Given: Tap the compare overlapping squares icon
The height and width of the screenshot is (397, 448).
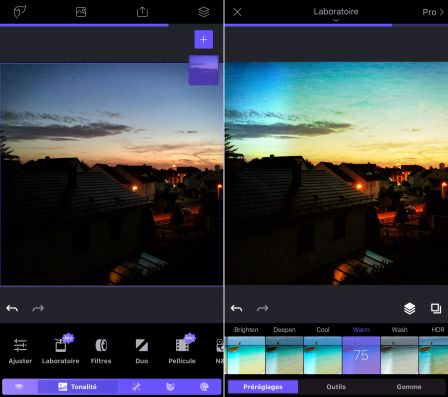Looking at the screenshot, I should (436, 309).
